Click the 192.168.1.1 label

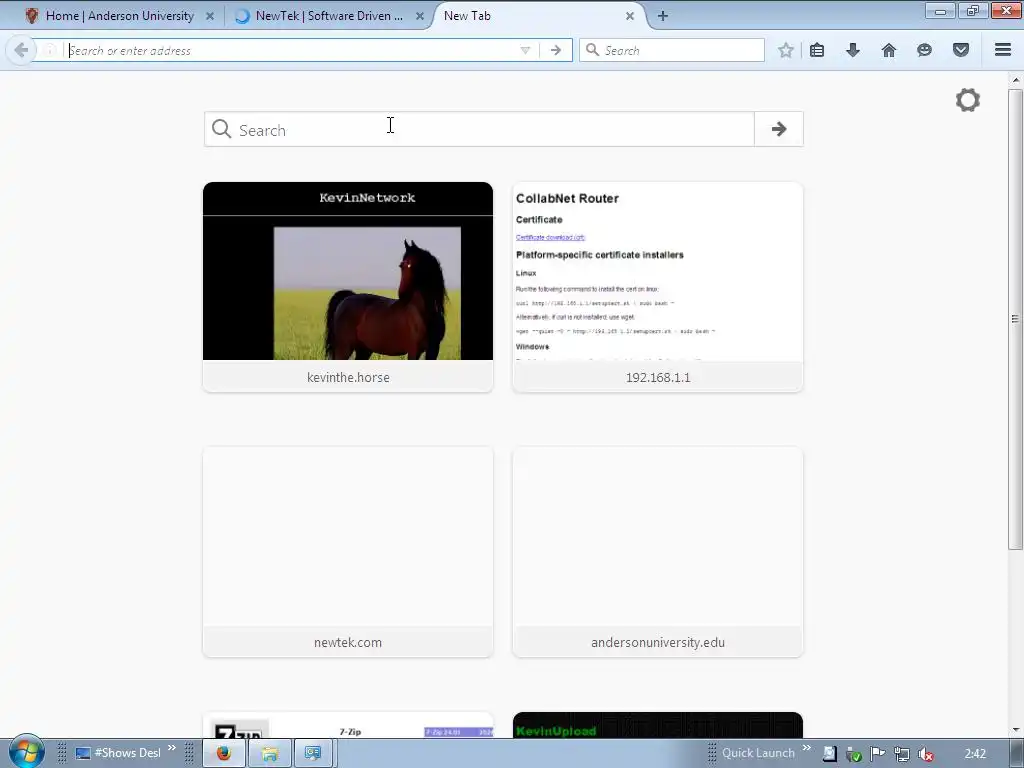tap(658, 377)
